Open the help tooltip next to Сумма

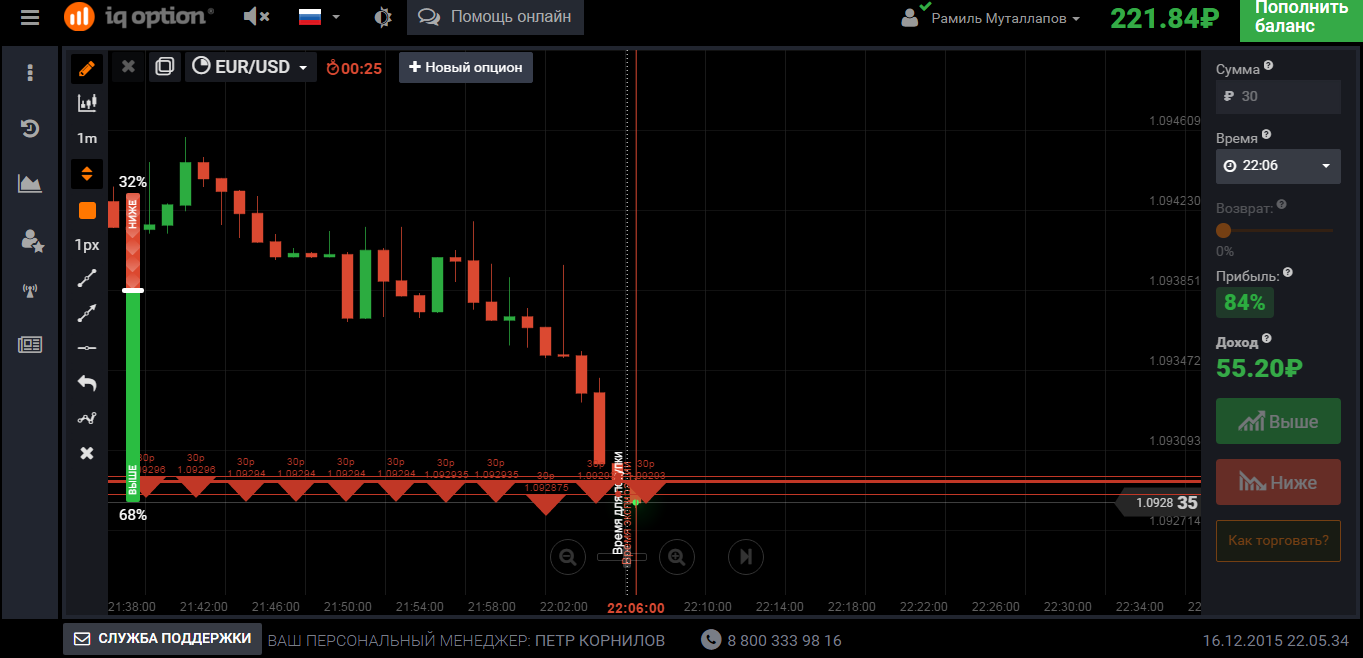point(1269,66)
